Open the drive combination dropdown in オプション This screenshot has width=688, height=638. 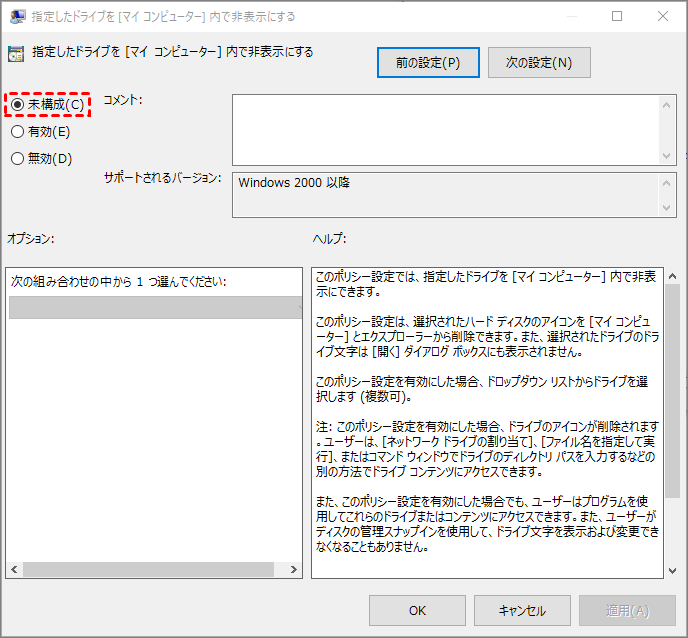pos(154,308)
